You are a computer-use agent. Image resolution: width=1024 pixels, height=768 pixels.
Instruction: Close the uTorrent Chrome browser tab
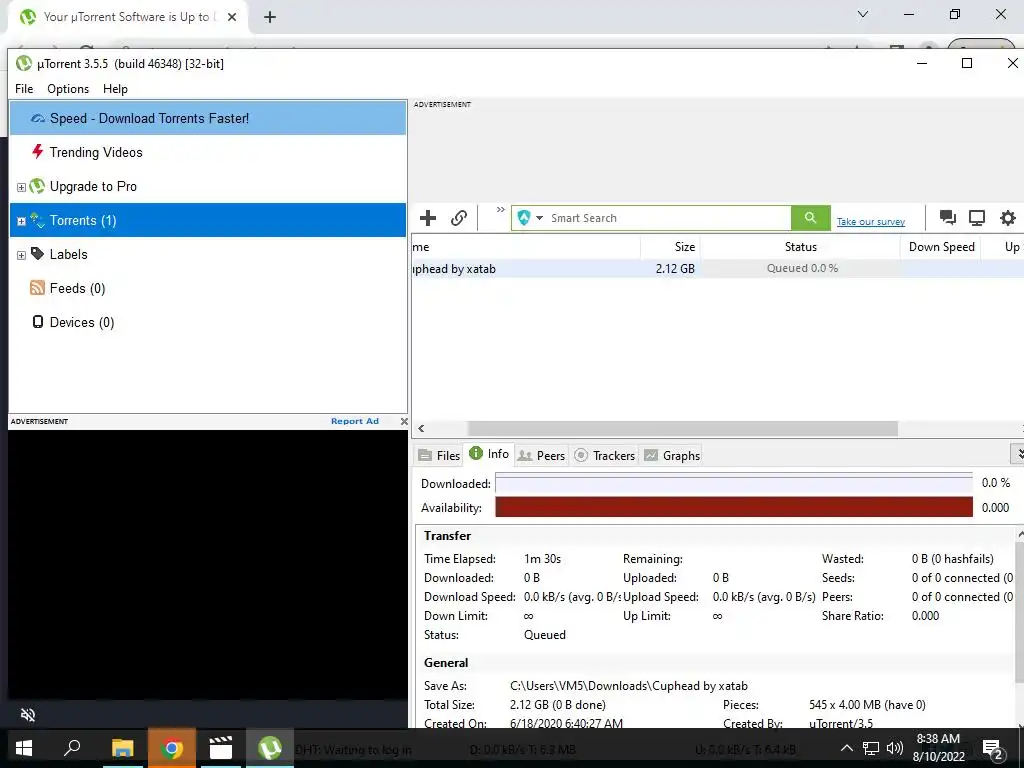(232, 18)
